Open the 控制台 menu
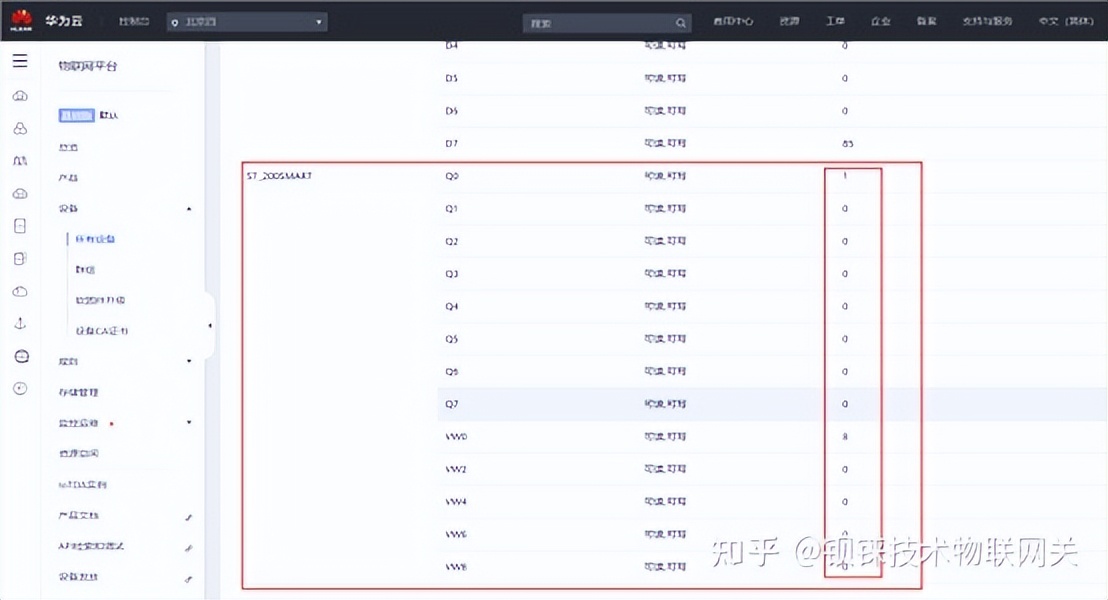This screenshot has height=600, width=1108. pyautogui.click(x=132, y=20)
